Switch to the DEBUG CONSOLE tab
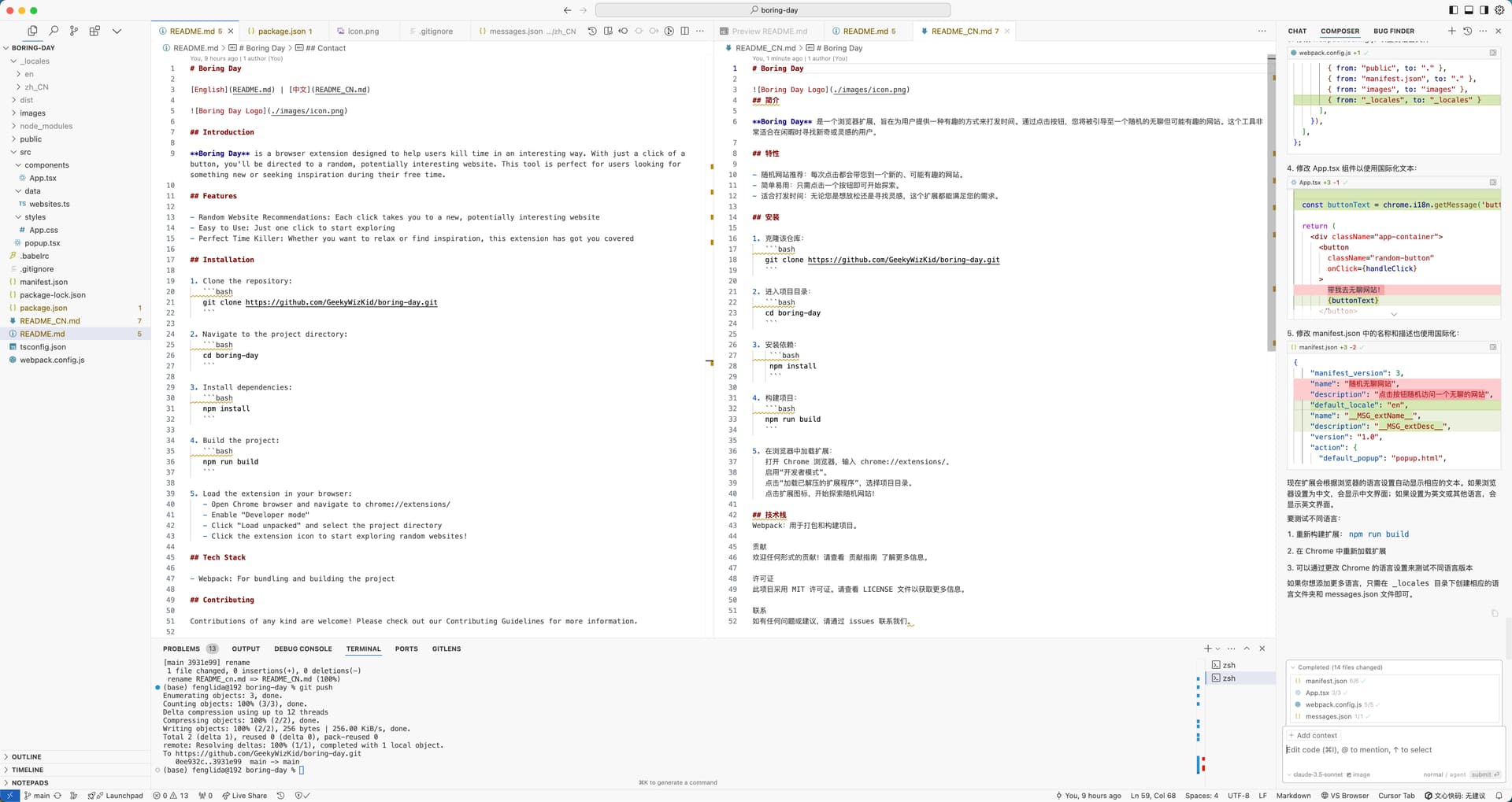Image resolution: width=1512 pixels, height=802 pixels. pyautogui.click(x=303, y=649)
